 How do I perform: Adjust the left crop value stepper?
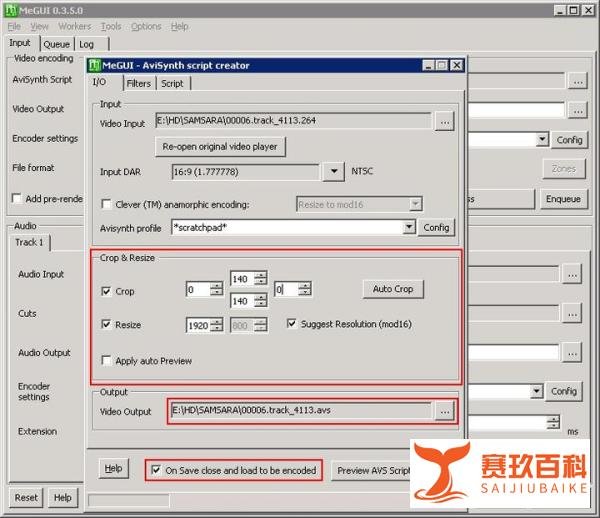click(x=216, y=289)
